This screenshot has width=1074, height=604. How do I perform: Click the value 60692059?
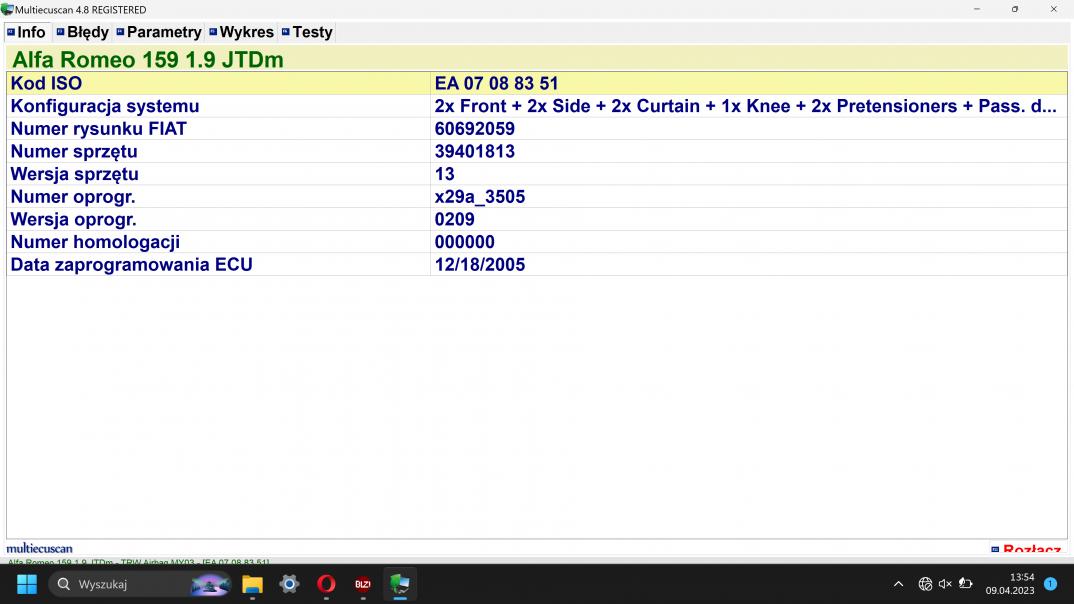pos(475,129)
